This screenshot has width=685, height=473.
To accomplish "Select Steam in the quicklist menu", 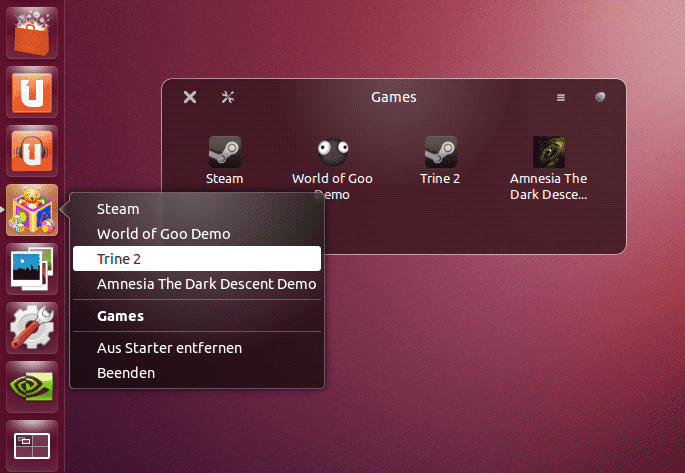I will [x=118, y=209].
